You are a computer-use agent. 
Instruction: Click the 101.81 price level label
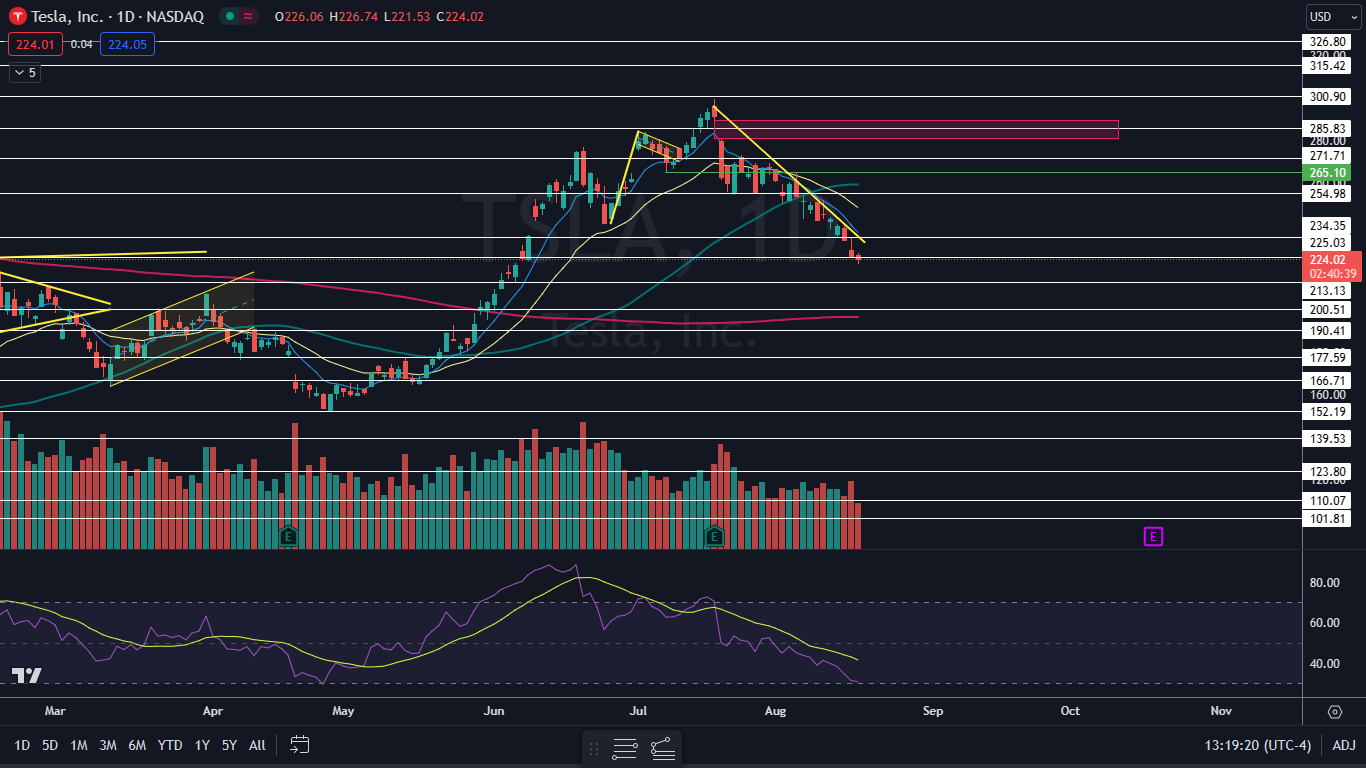[1329, 519]
